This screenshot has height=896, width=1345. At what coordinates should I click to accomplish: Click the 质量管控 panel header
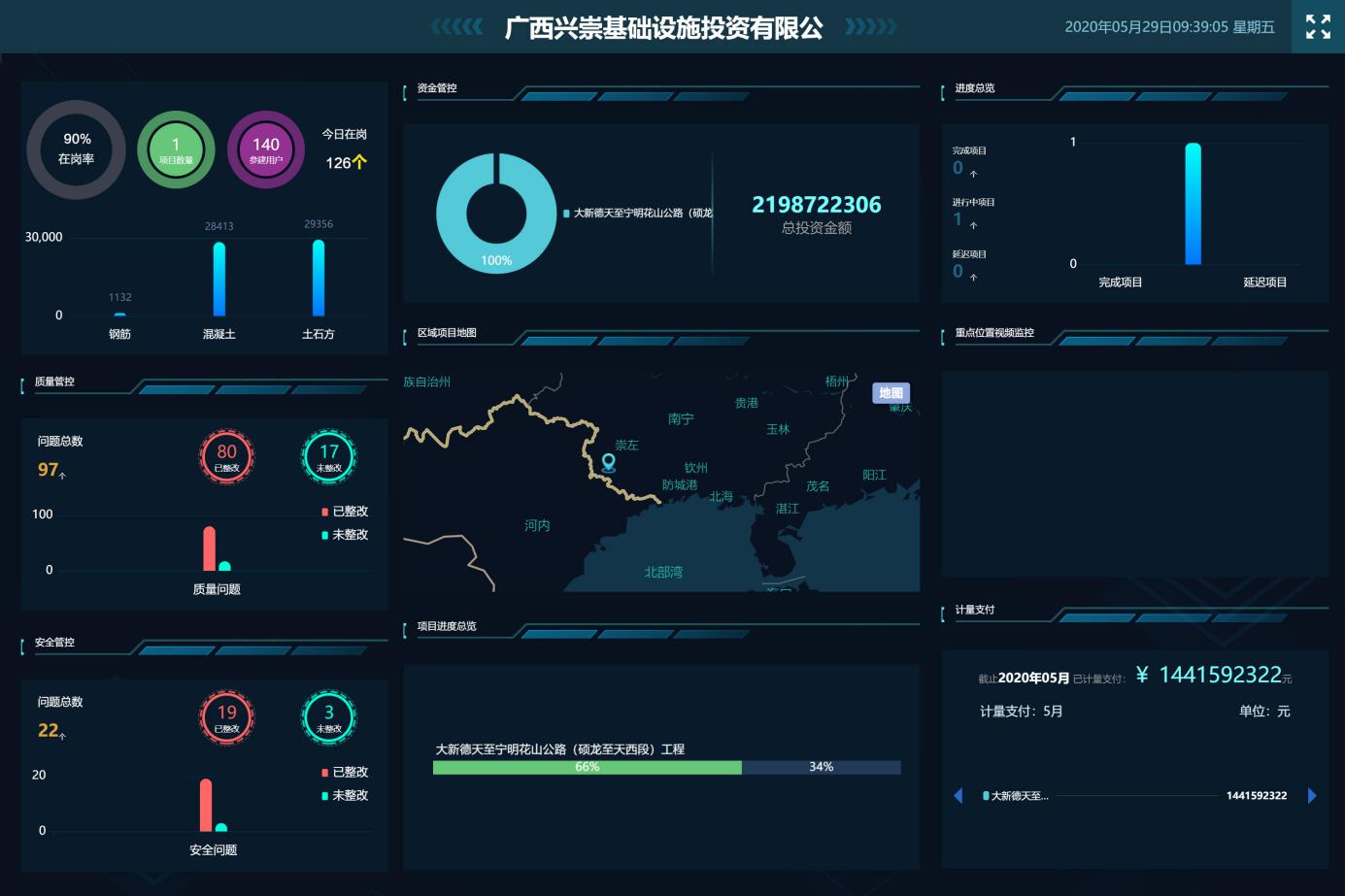(x=54, y=382)
